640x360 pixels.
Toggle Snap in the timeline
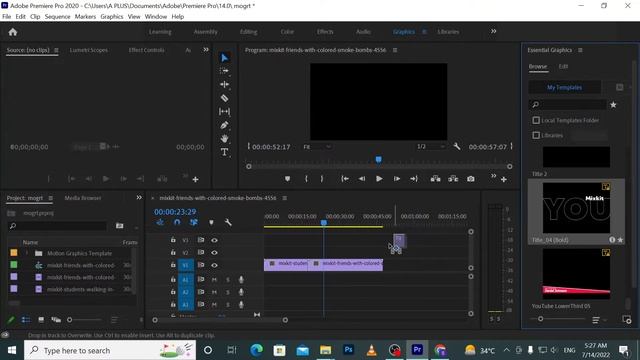pos(177,222)
